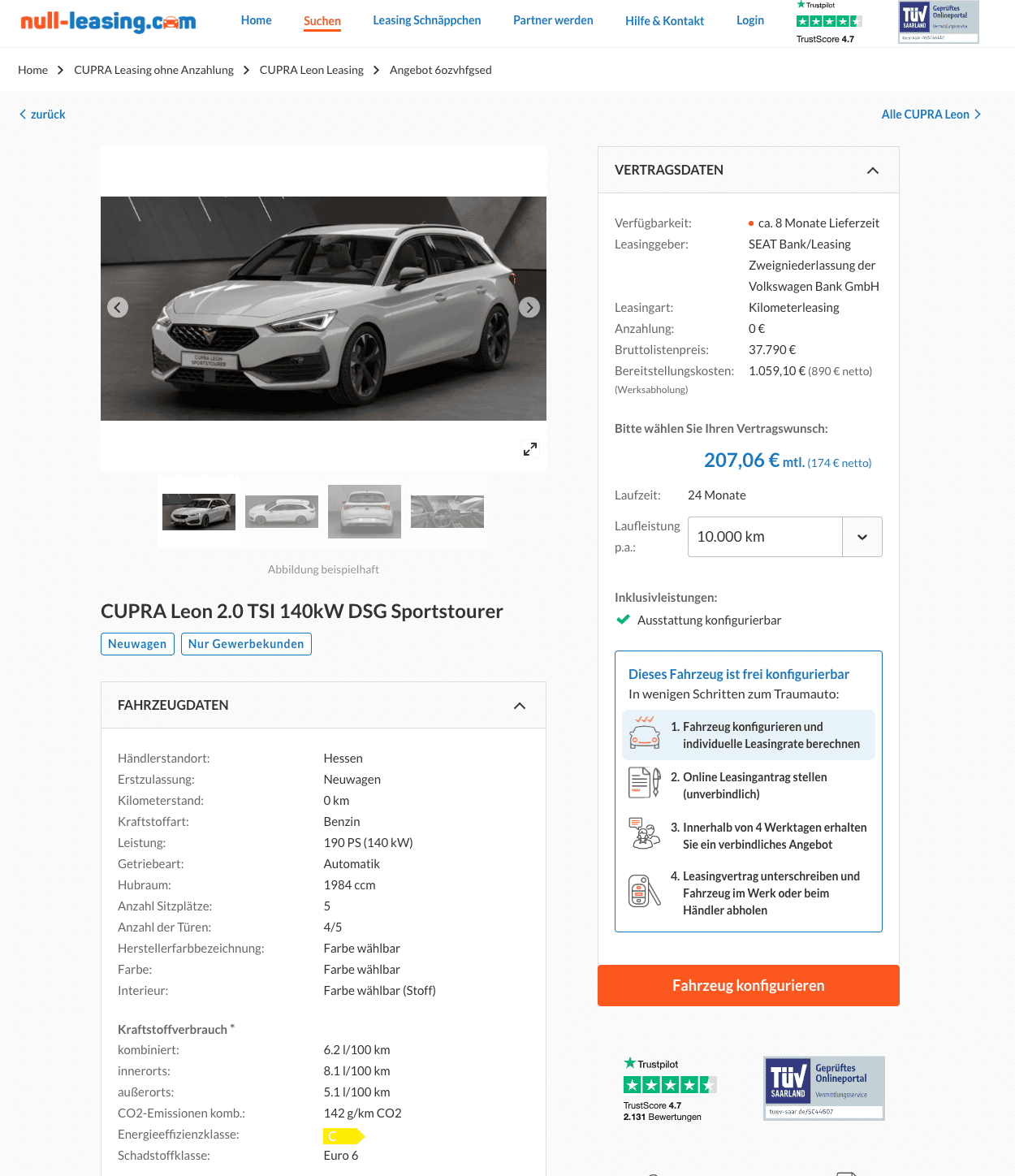Click the main car image
Viewport: 1015px width, 1176px height.
[323, 309]
